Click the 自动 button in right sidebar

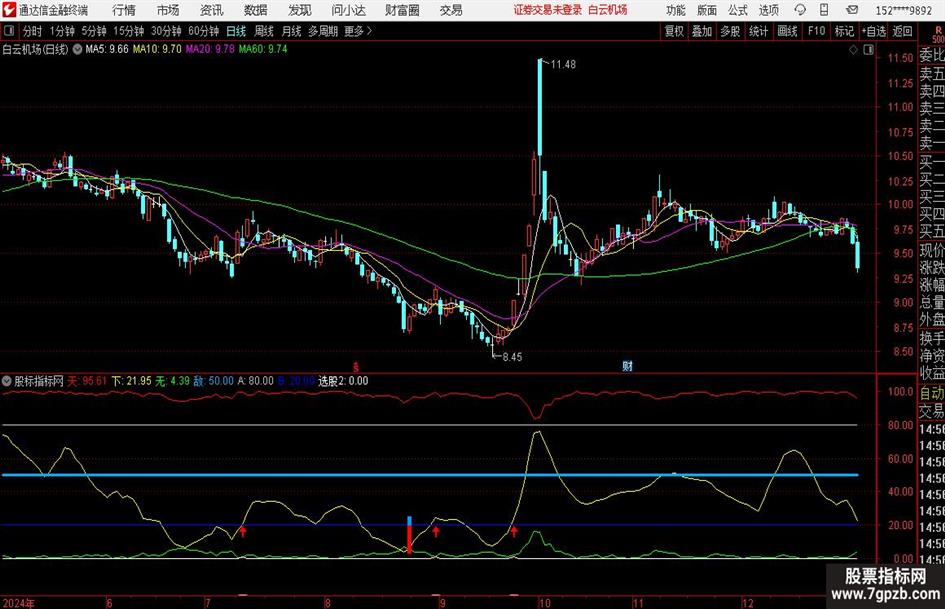[931, 393]
